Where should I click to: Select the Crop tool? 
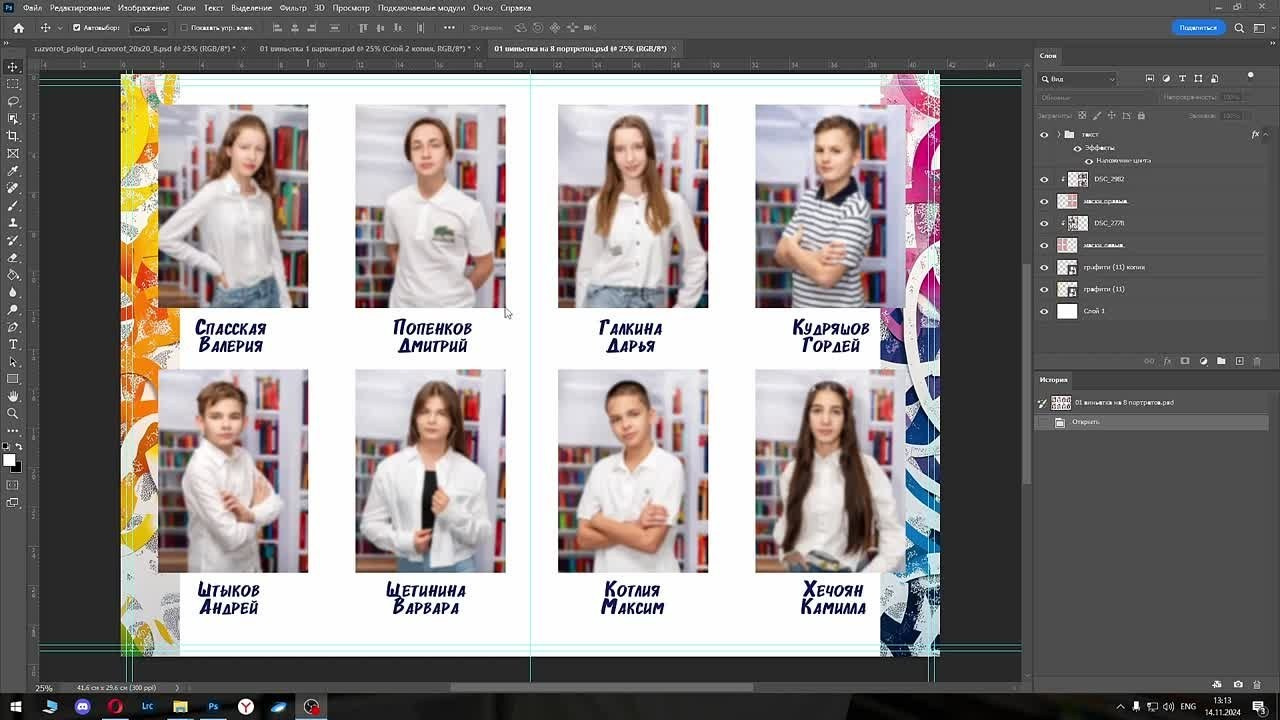pyautogui.click(x=13, y=137)
